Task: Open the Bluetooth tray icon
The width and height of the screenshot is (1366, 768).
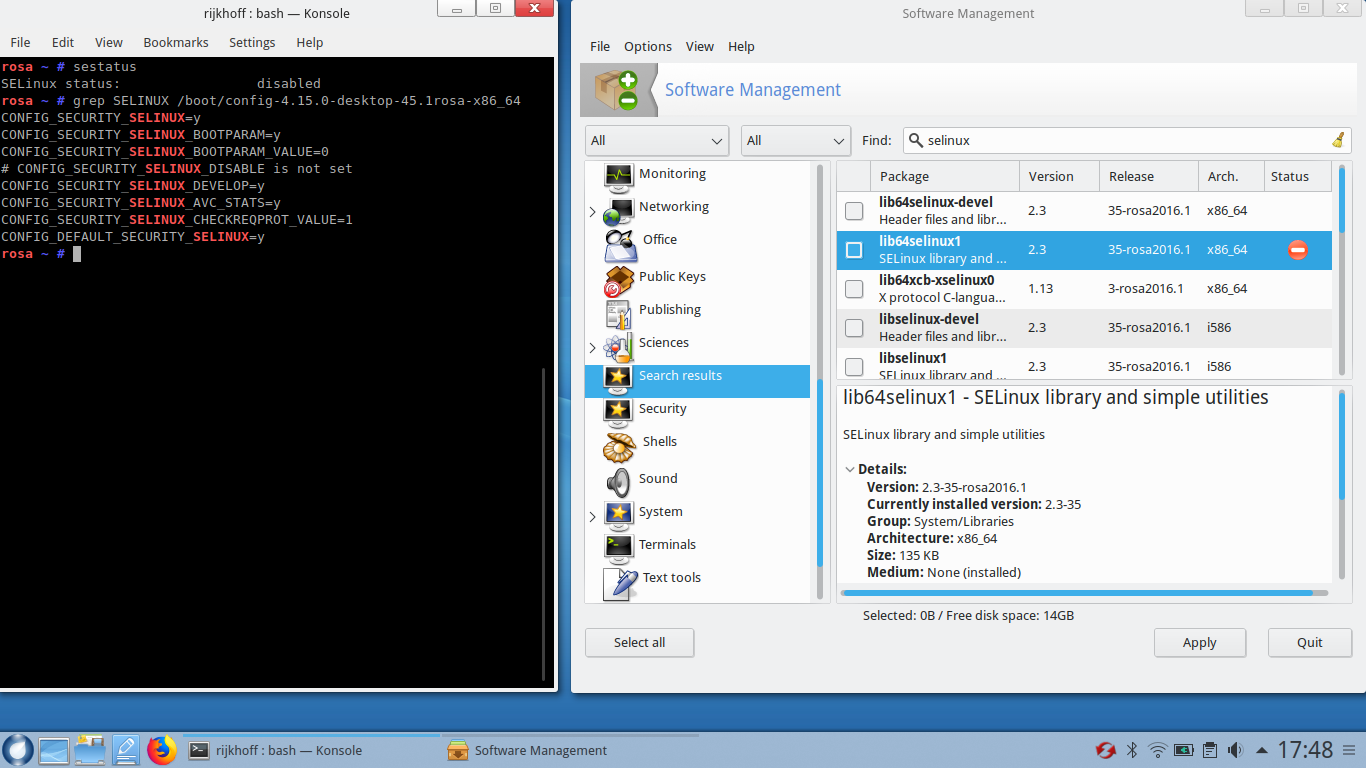Action: [x=1133, y=750]
